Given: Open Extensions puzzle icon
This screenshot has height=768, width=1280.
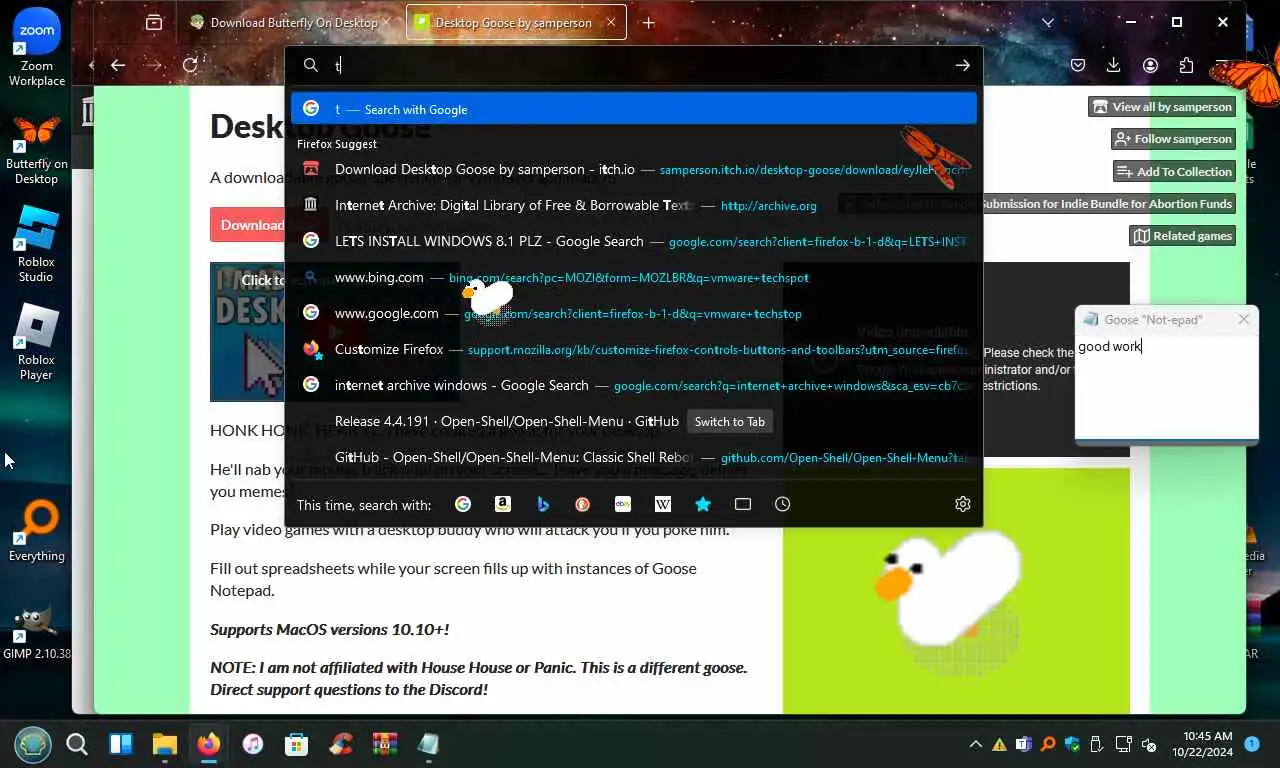Looking at the screenshot, I should [1186, 65].
